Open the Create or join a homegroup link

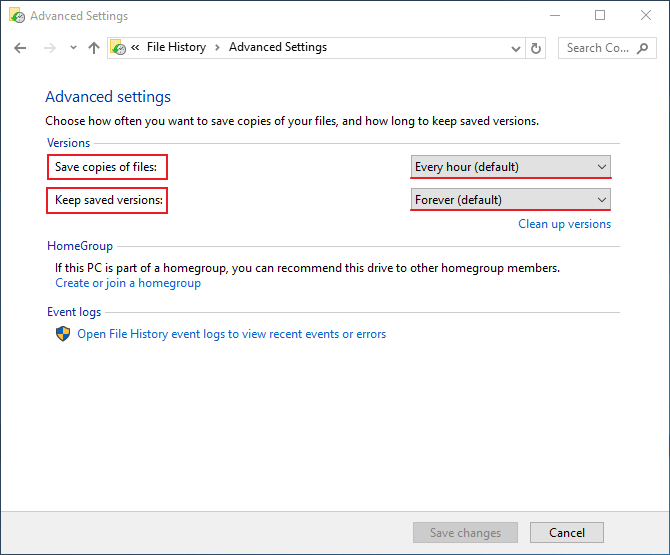coord(128,283)
